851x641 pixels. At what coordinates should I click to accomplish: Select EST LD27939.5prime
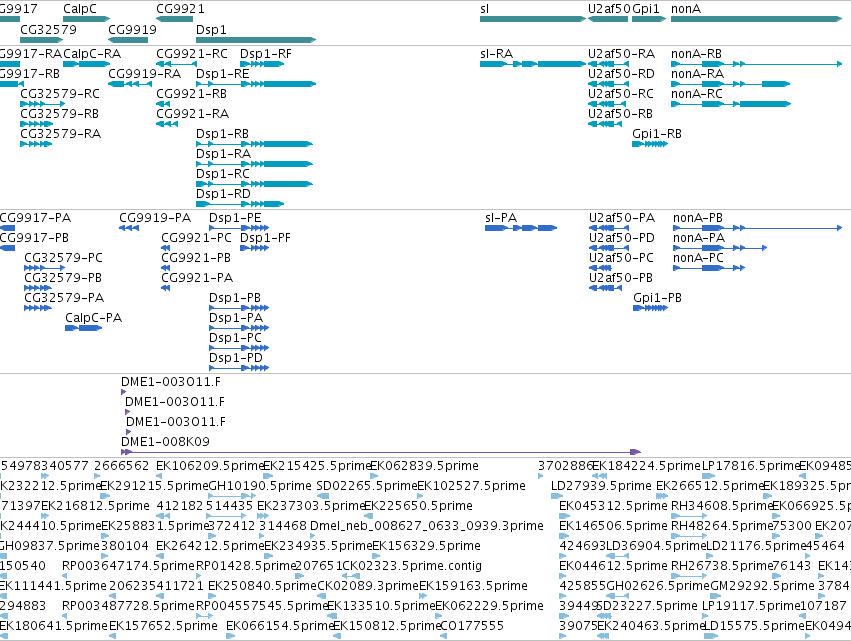click(x=601, y=486)
